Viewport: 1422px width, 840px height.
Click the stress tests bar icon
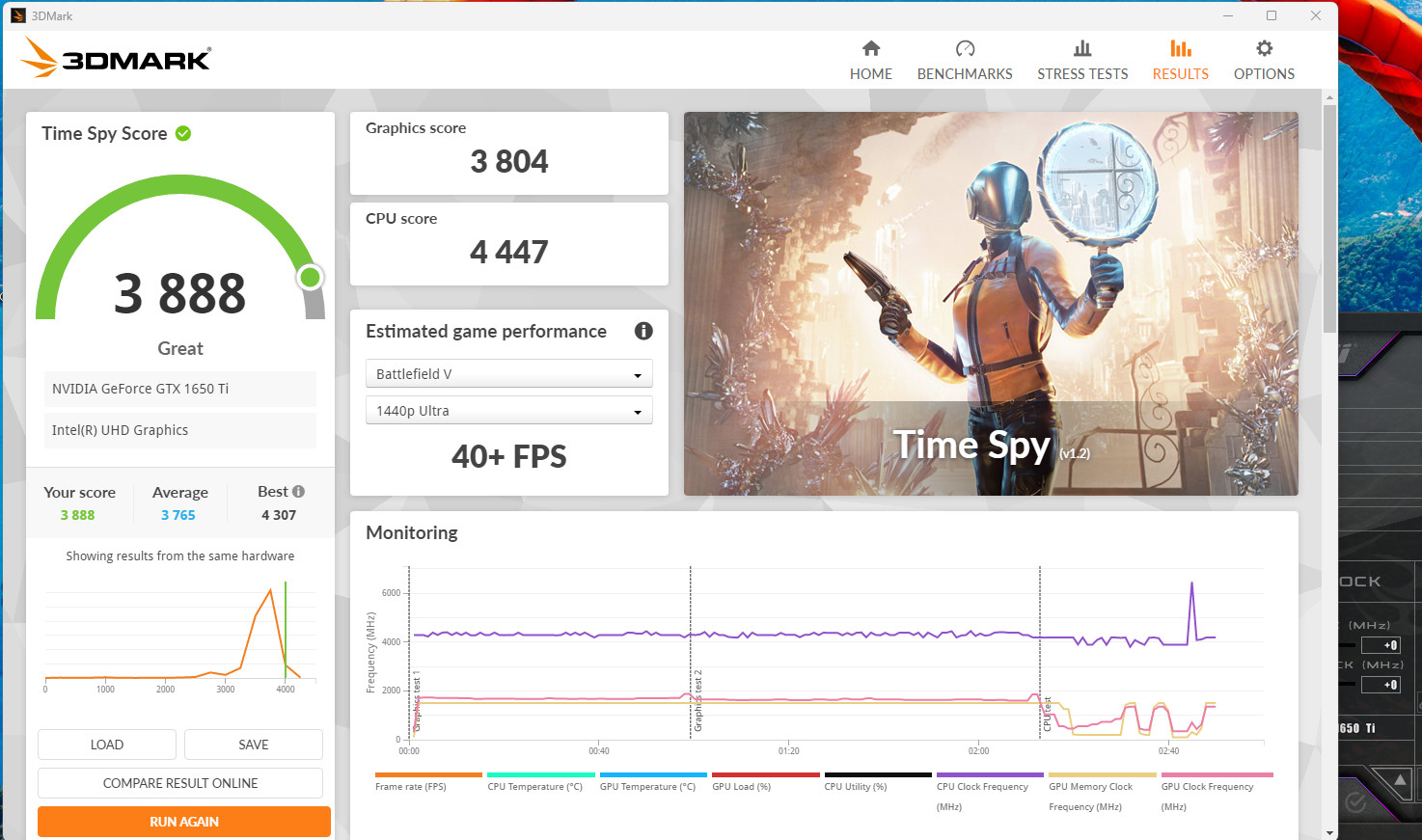1082,48
